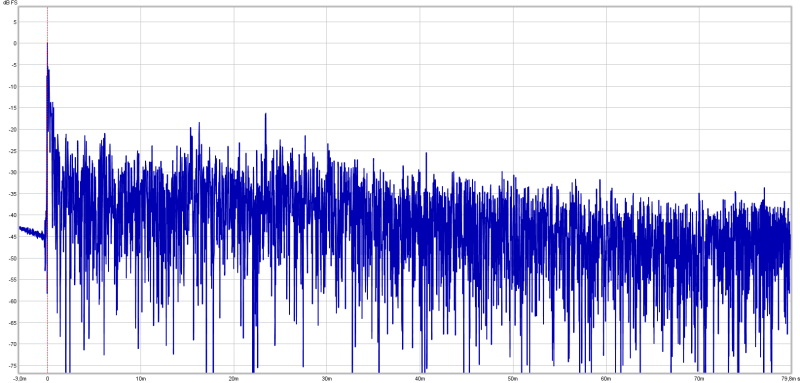Click the -3,0m start-of-axis label
800x383 pixels.
tap(19, 379)
